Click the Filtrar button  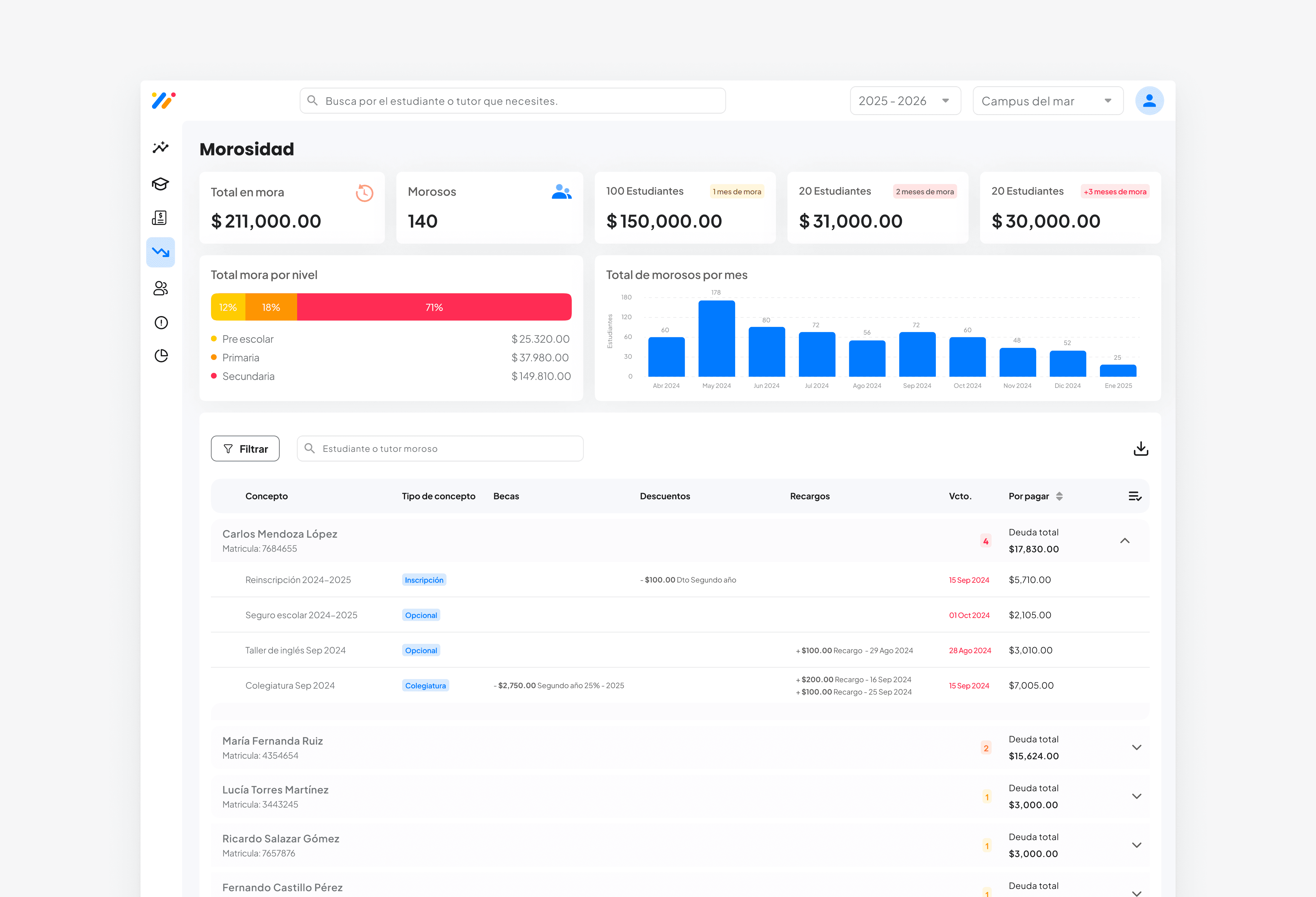[x=245, y=449]
